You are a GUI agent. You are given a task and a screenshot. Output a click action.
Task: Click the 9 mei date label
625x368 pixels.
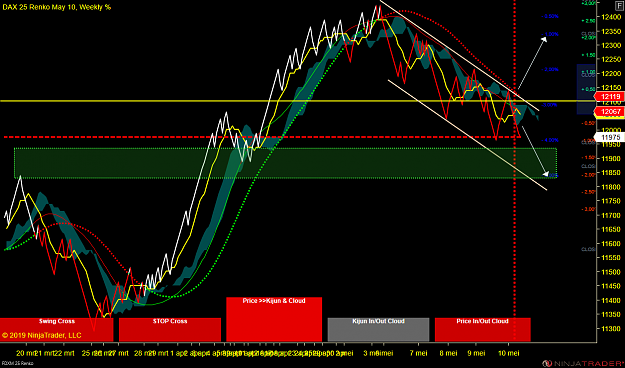tap(477, 353)
